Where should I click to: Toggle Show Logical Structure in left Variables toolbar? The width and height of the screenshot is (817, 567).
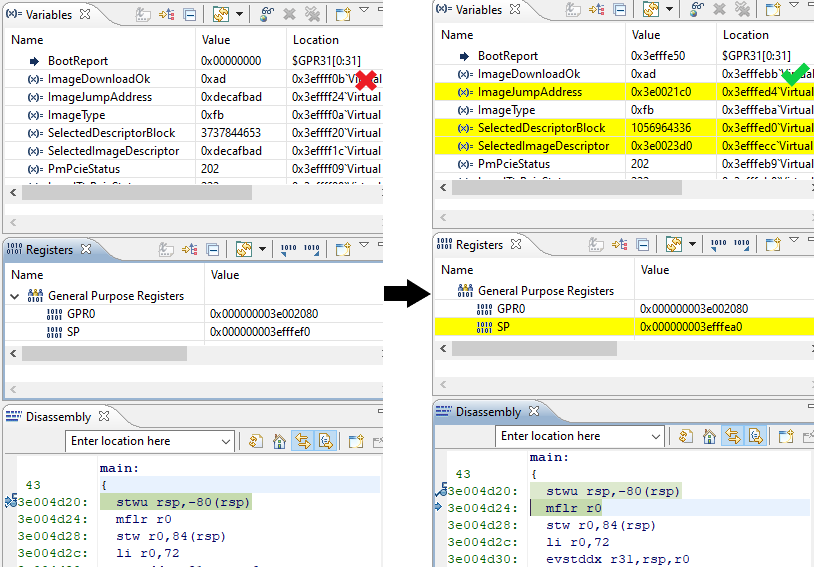pyautogui.click(x=167, y=15)
